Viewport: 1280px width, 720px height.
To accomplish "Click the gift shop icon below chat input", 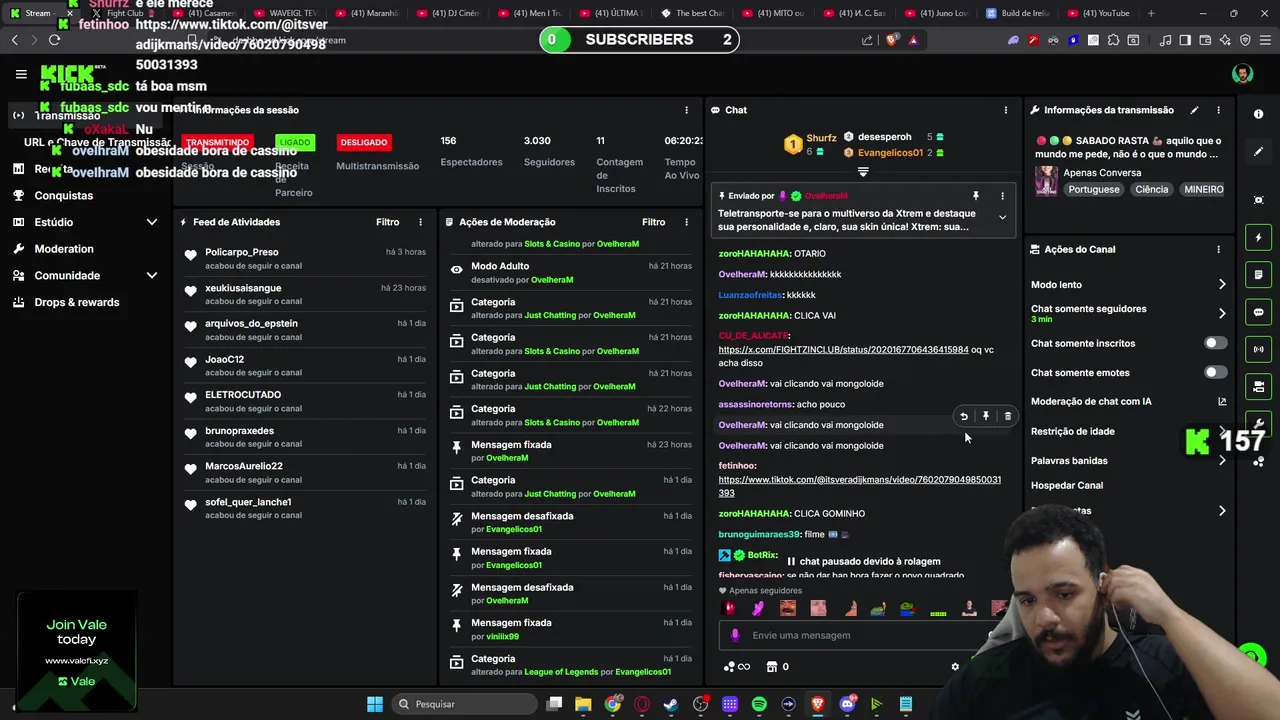I will pos(771,667).
